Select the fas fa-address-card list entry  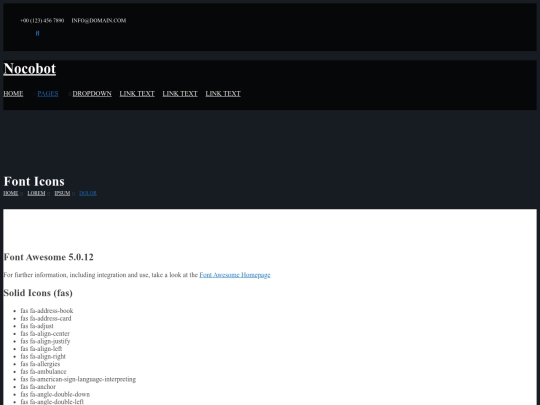coord(46,318)
